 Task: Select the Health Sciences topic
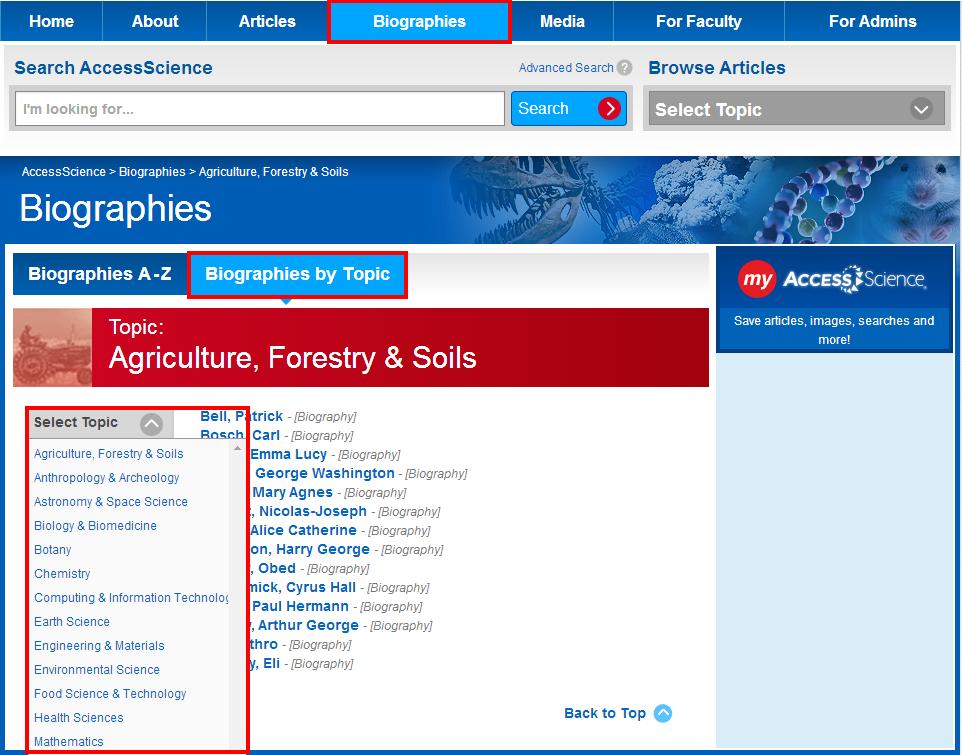tap(79, 718)
